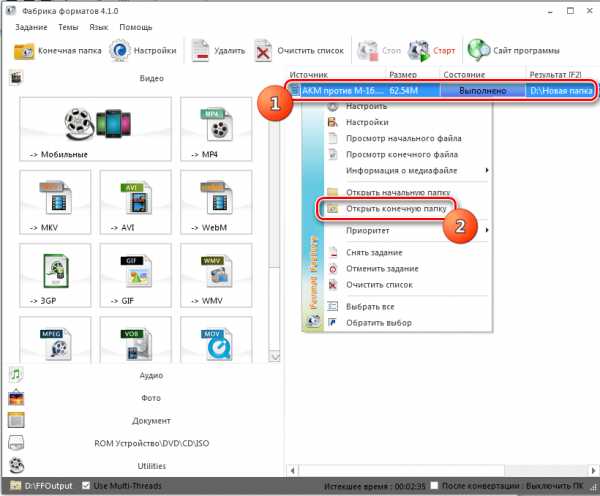Click the Состояние column header
The height and width of the screenshot is (496, 600).
483,75
